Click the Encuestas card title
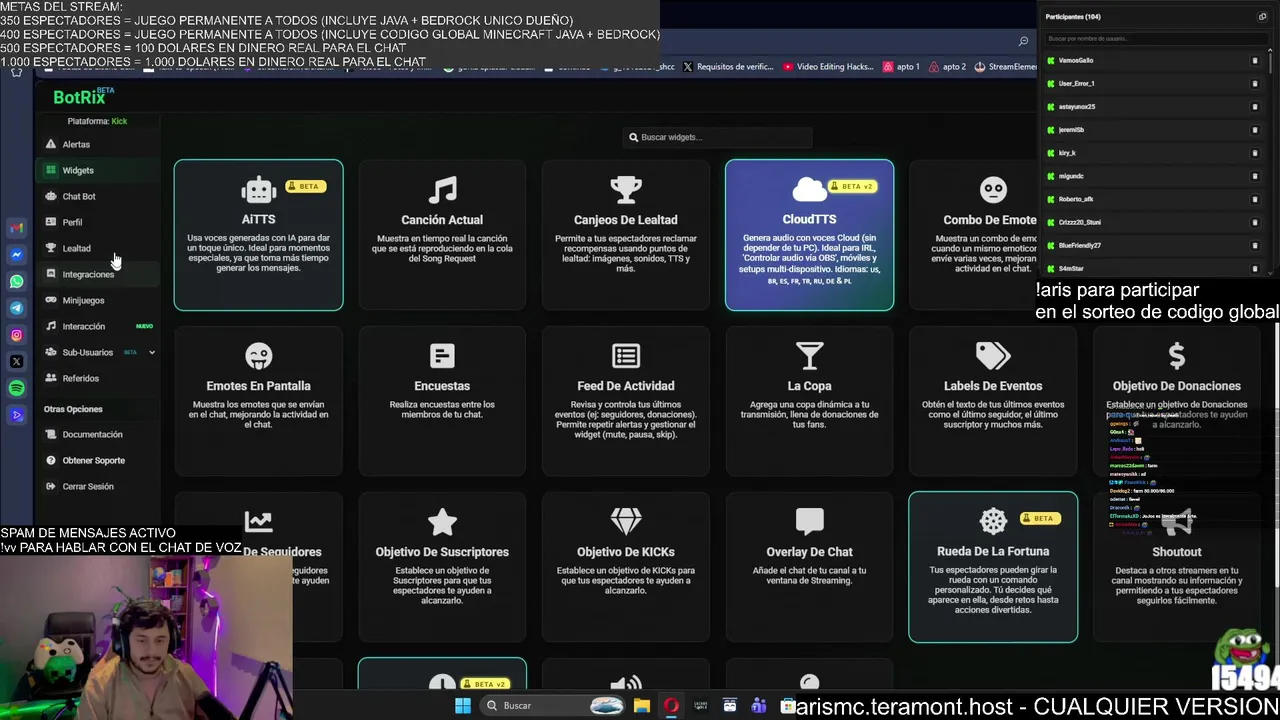1280x720 pixels. point(442,386)
